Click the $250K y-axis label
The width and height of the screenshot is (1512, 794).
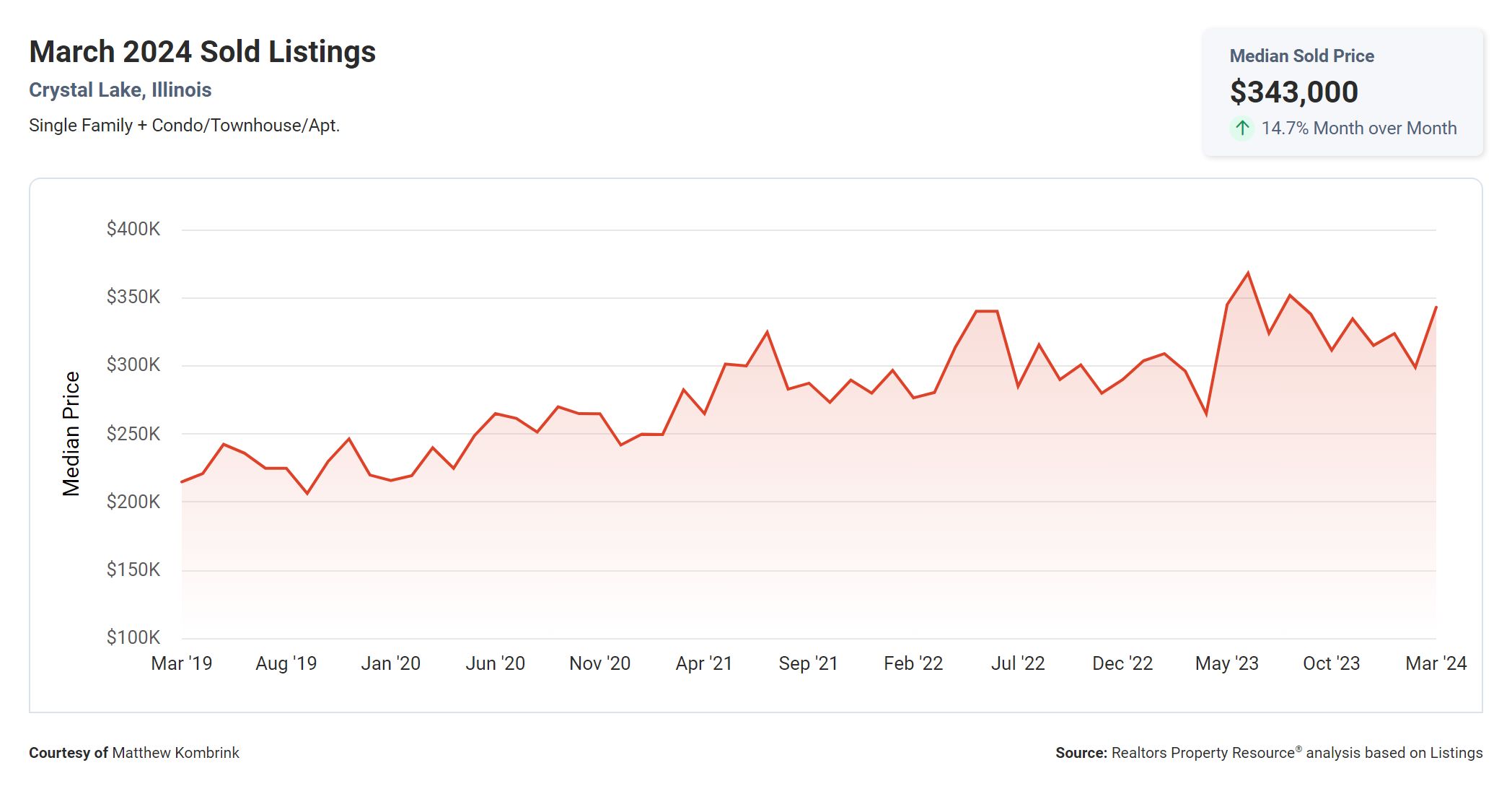133,434
